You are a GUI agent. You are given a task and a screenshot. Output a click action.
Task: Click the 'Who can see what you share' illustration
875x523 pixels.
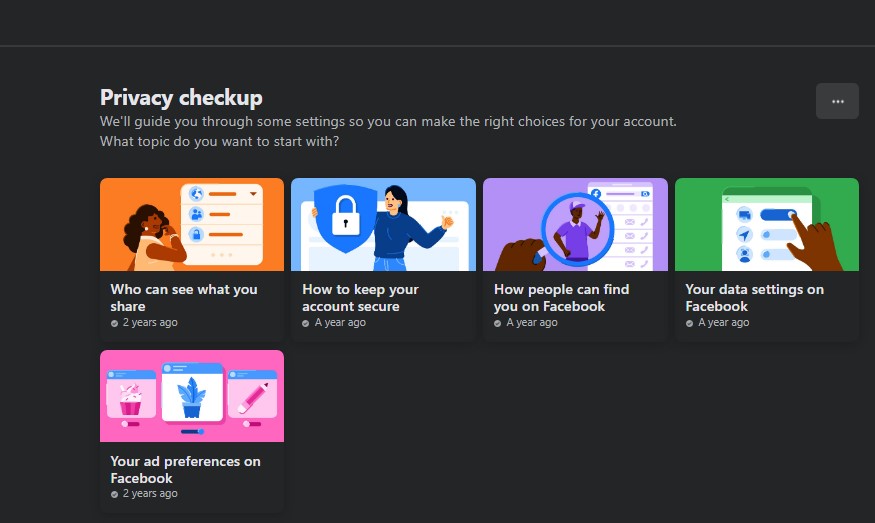pos(191,224)
